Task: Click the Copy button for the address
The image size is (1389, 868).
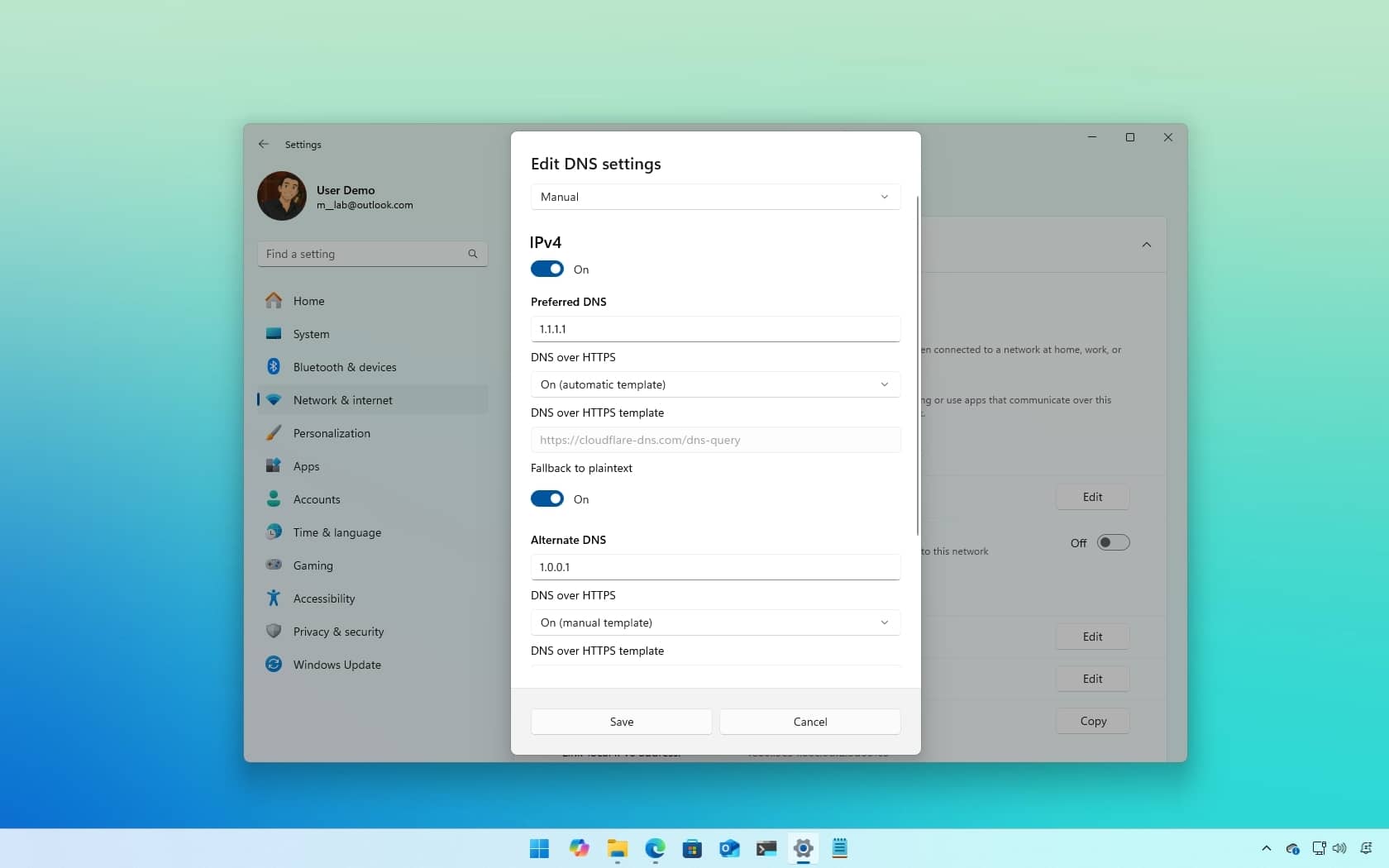Action: tap(1092, 721)
